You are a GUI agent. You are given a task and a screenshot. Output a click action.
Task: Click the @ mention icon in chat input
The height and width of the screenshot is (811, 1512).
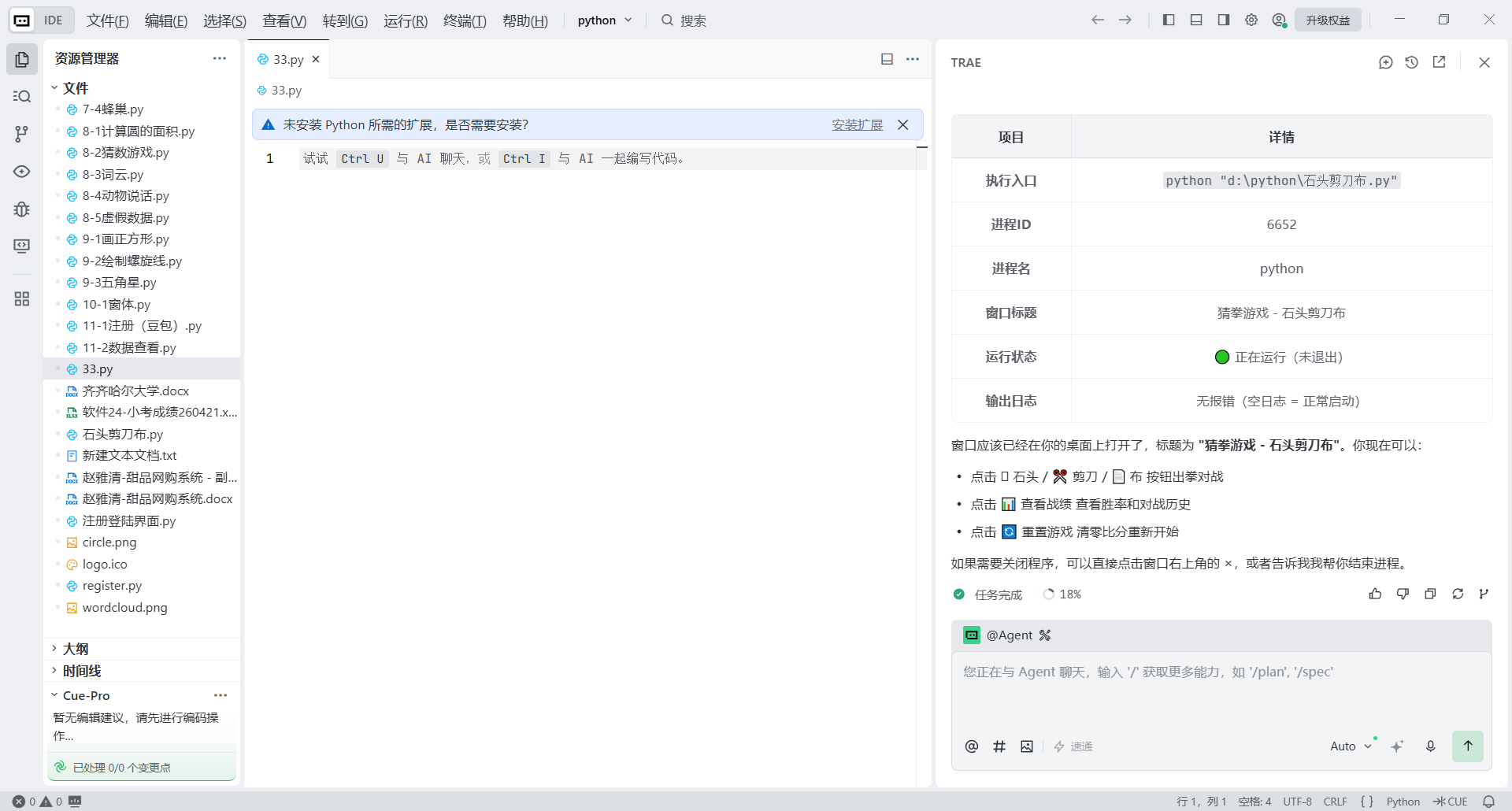(972, 746)
